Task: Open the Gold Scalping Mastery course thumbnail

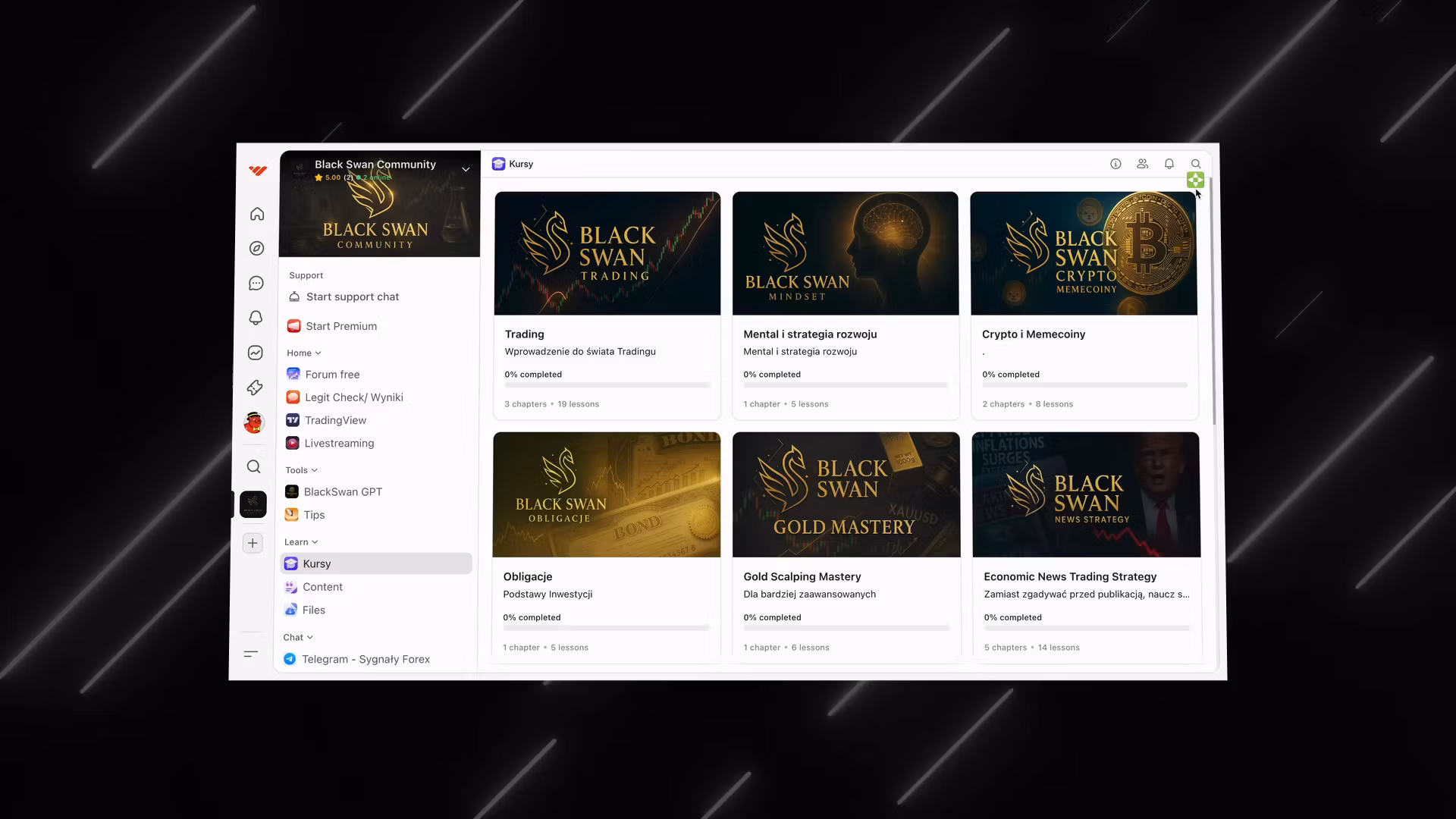Action: point(846,494)
